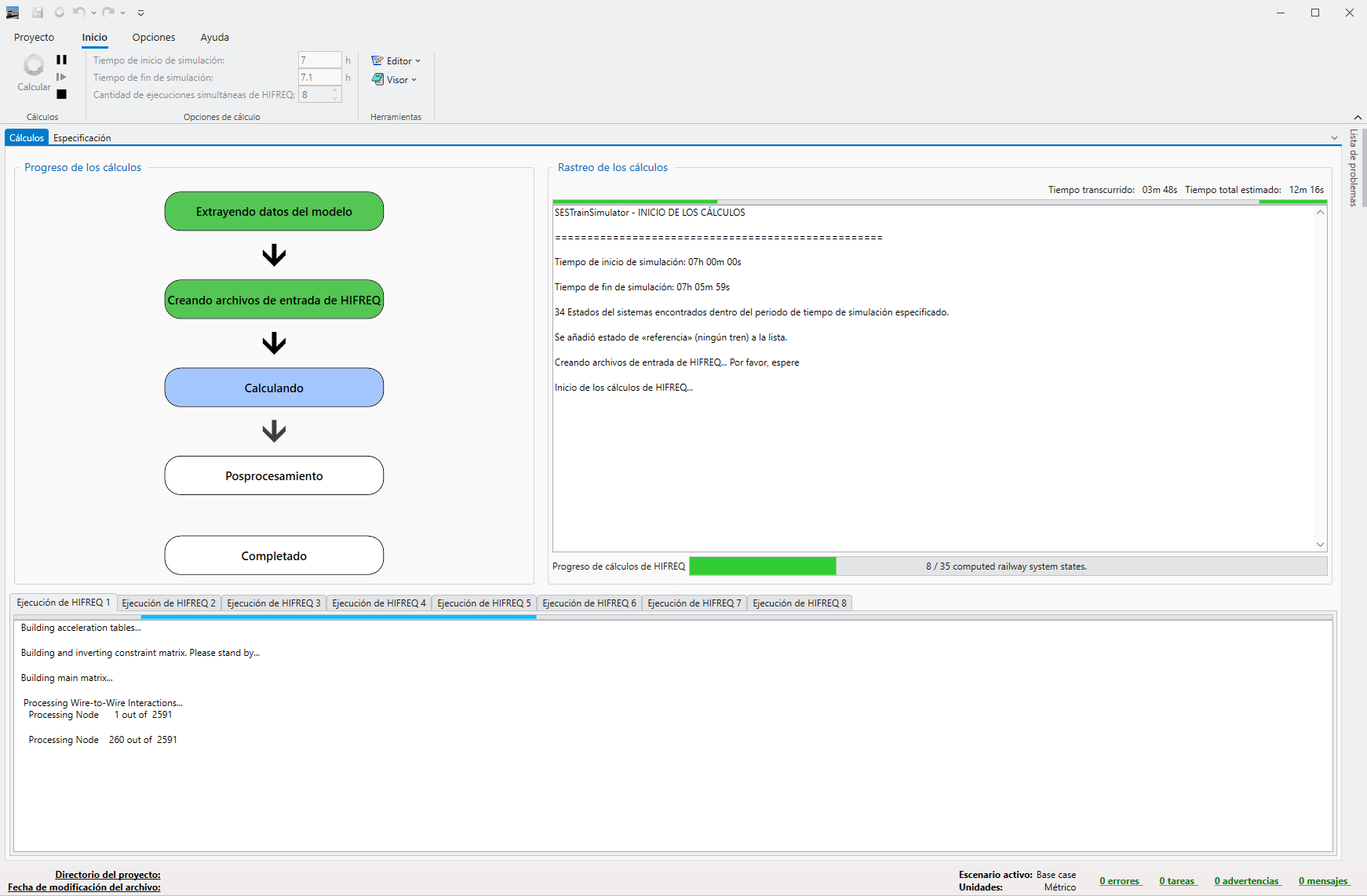Open the Proyecto menu tab
Viewport: 1367px width, 896px height.
click(x=34, y=37)
